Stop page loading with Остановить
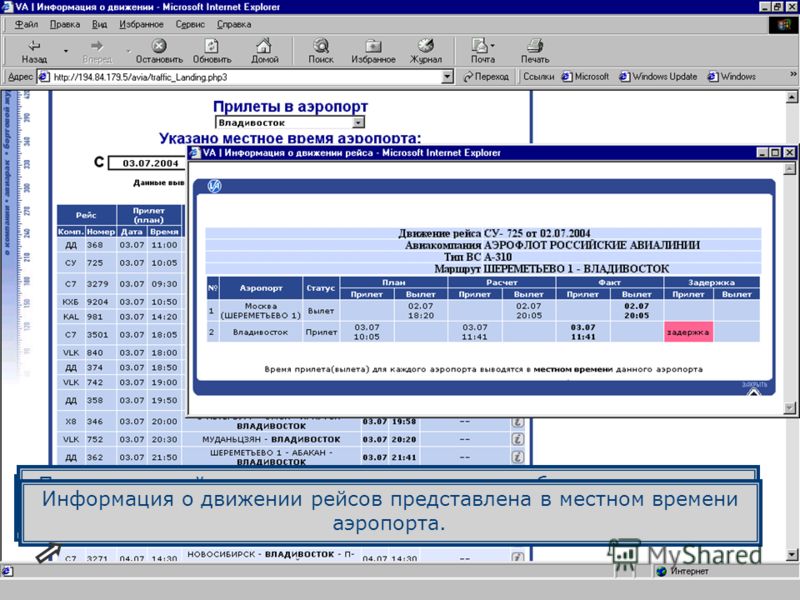 pyautogui.click(x=159, y=52)
